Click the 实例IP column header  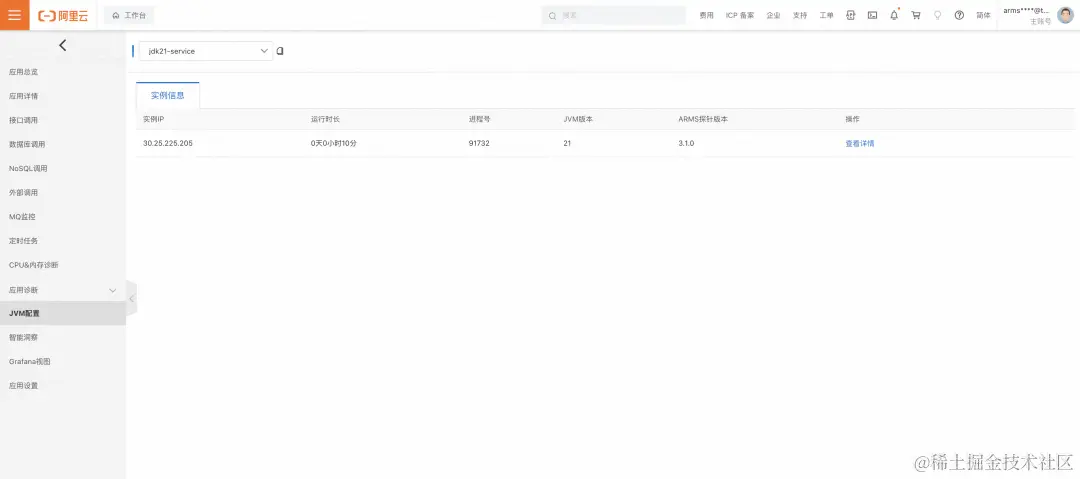[x=153, y=119]
